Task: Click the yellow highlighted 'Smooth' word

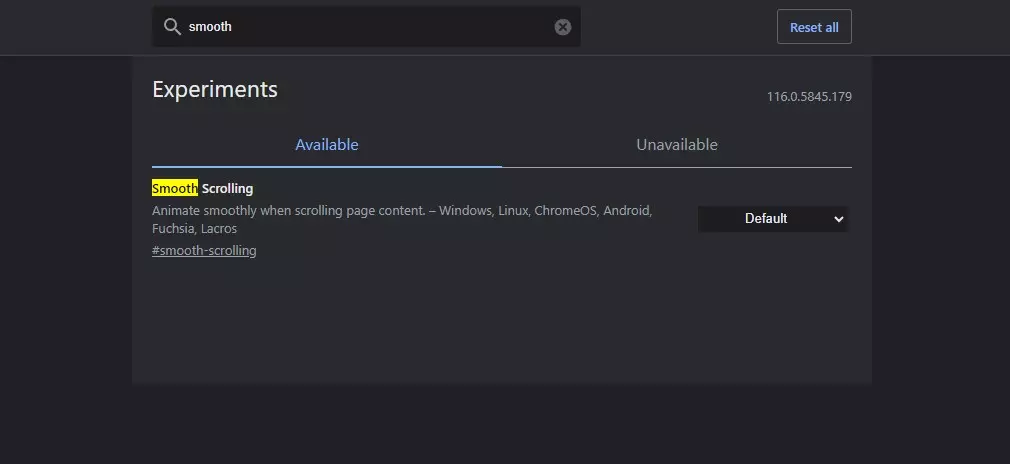Action: (x=175, y=189)
